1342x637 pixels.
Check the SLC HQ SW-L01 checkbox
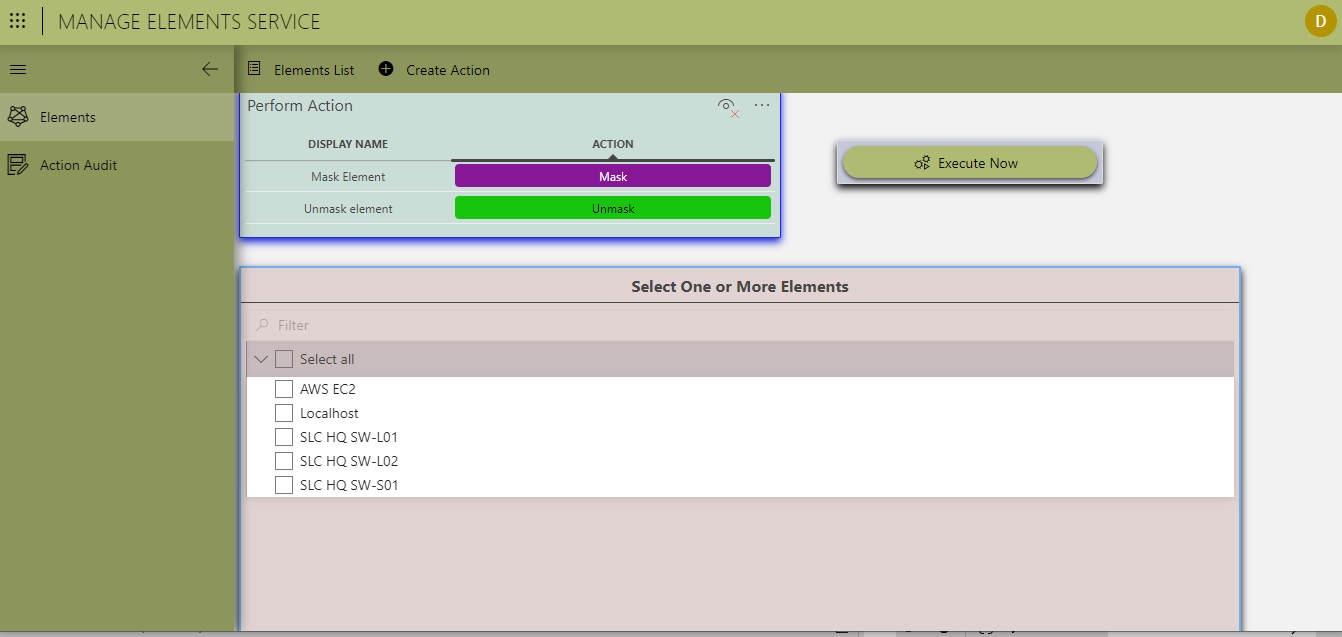pyautogui.click(x=284, y=437)
